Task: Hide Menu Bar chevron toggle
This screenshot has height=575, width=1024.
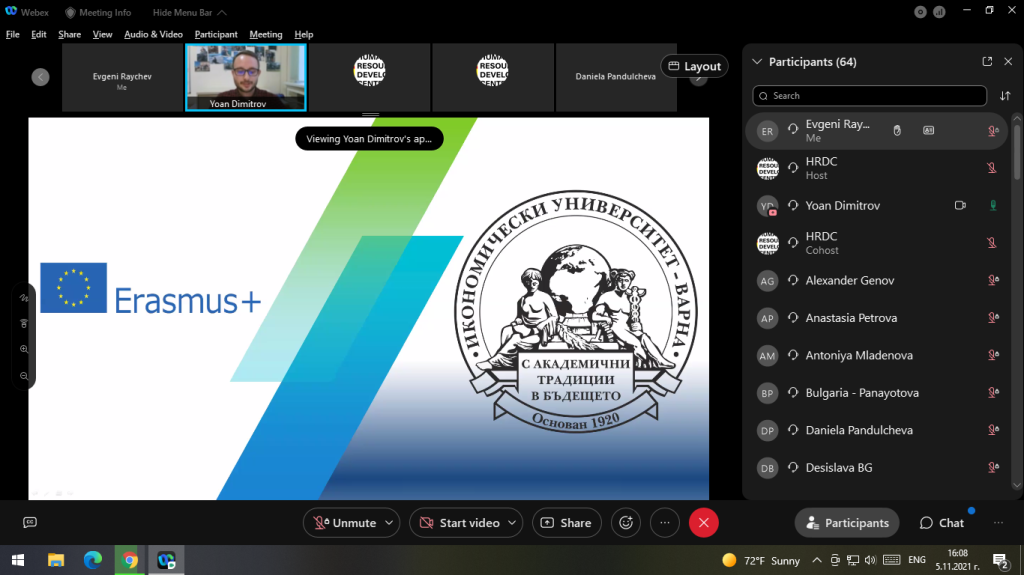Action: [222, 12]
